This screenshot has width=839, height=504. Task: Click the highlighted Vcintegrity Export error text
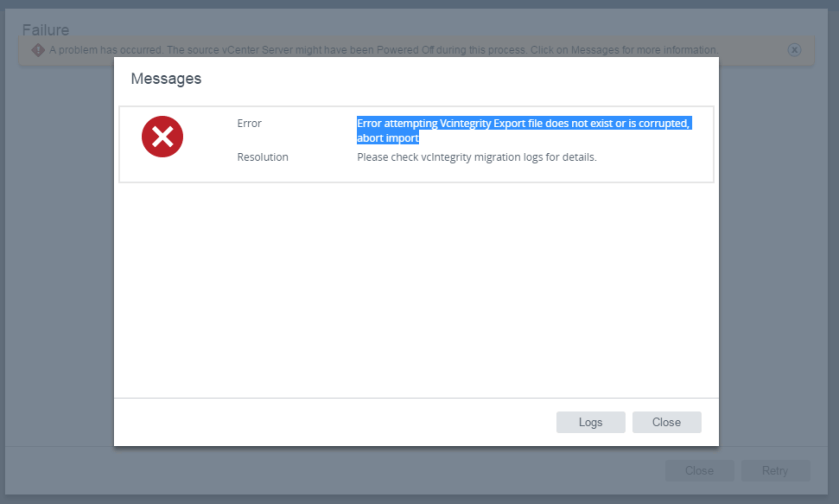coord(523,123)
